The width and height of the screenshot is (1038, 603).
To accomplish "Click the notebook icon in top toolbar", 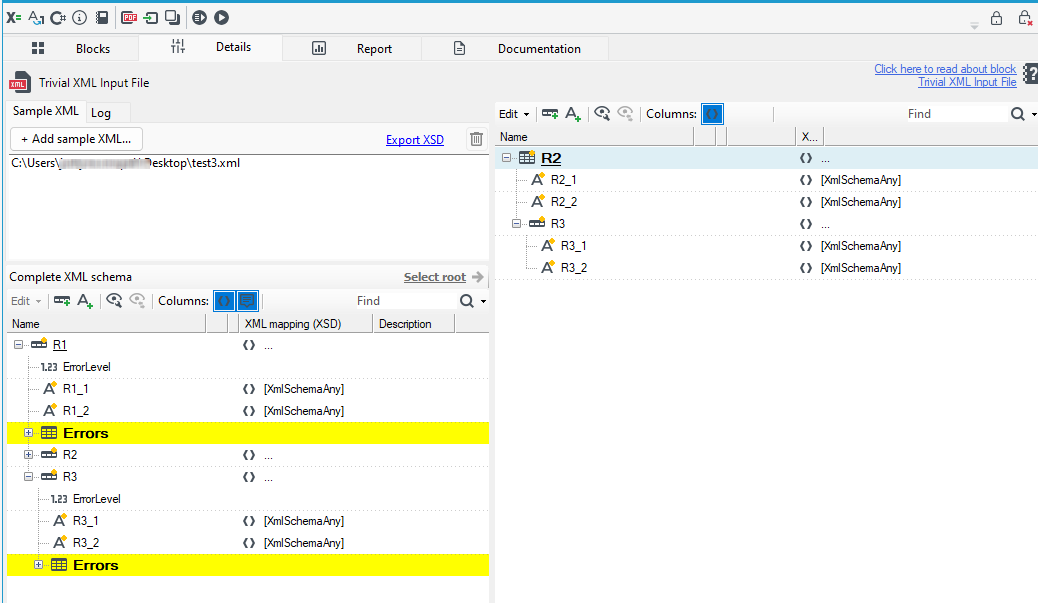I will pos(102,18).
